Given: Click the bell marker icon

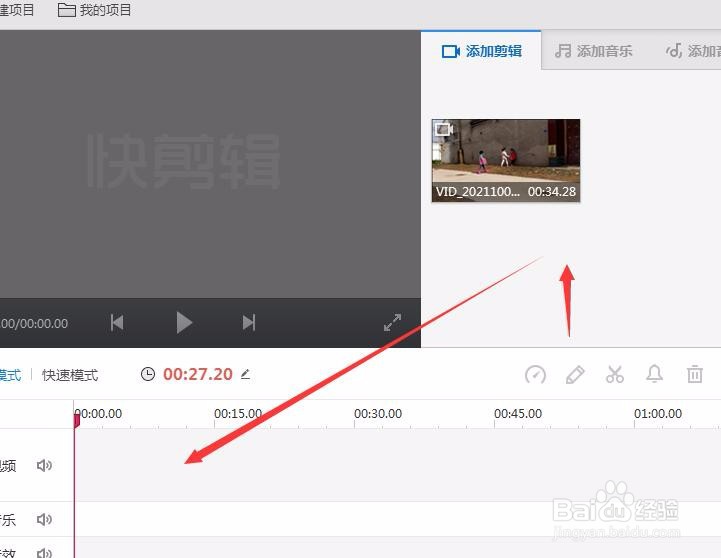Looking at the screenshot, I should point(654,374).
